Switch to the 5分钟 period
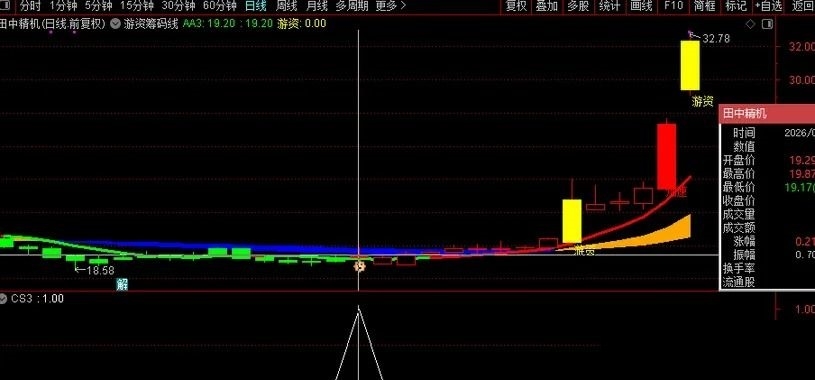 [x=99, y=6]
